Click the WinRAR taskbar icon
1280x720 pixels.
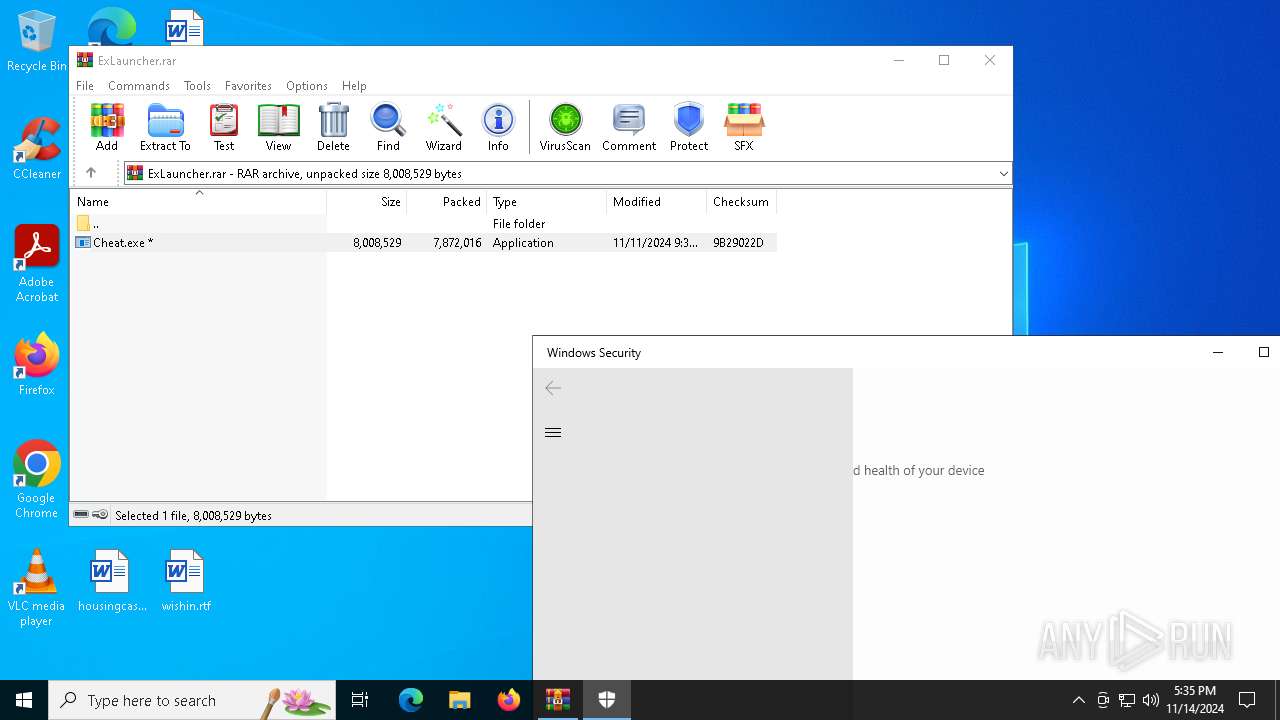point(557,700)
